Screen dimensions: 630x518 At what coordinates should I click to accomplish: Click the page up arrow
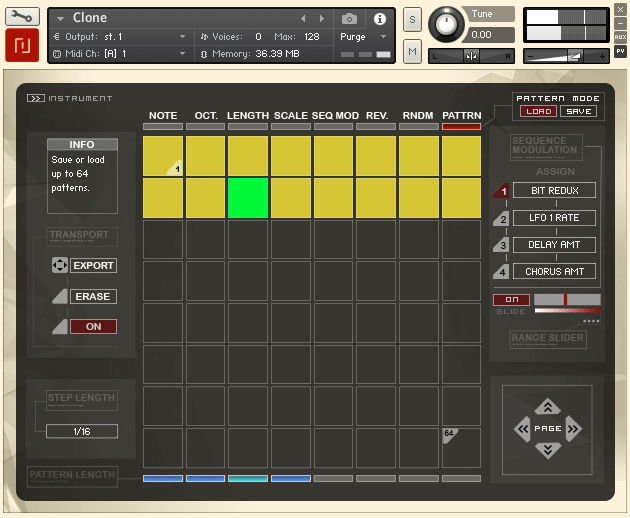547,406
